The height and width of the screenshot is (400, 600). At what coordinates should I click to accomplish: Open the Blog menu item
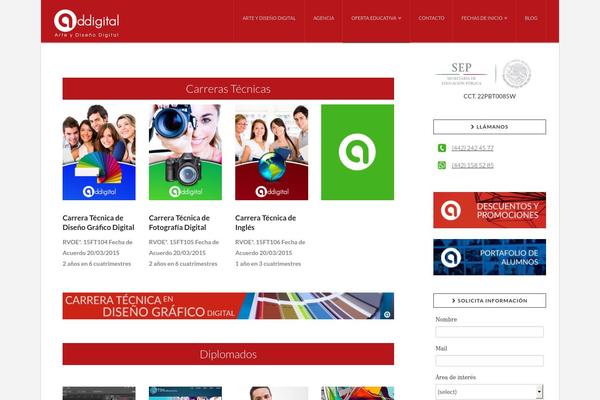[x=531, y=18]
